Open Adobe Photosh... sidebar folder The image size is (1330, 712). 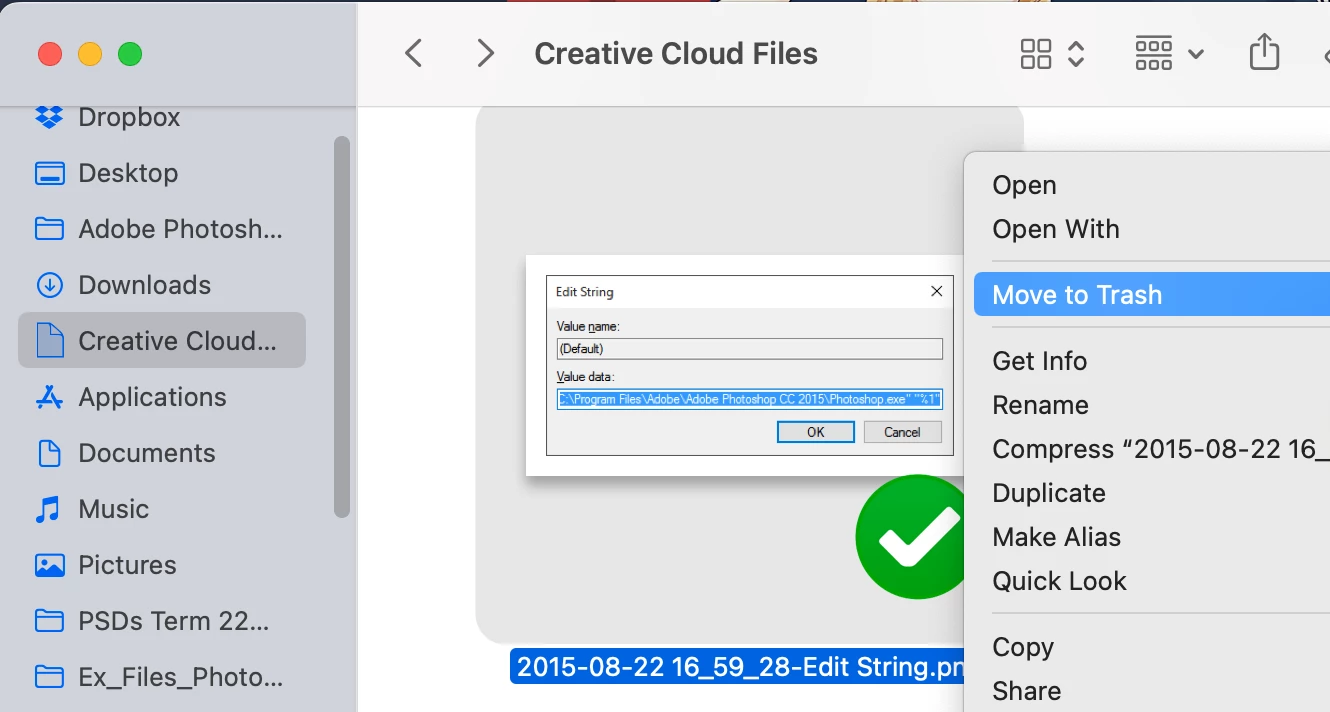tap(181, 229)
